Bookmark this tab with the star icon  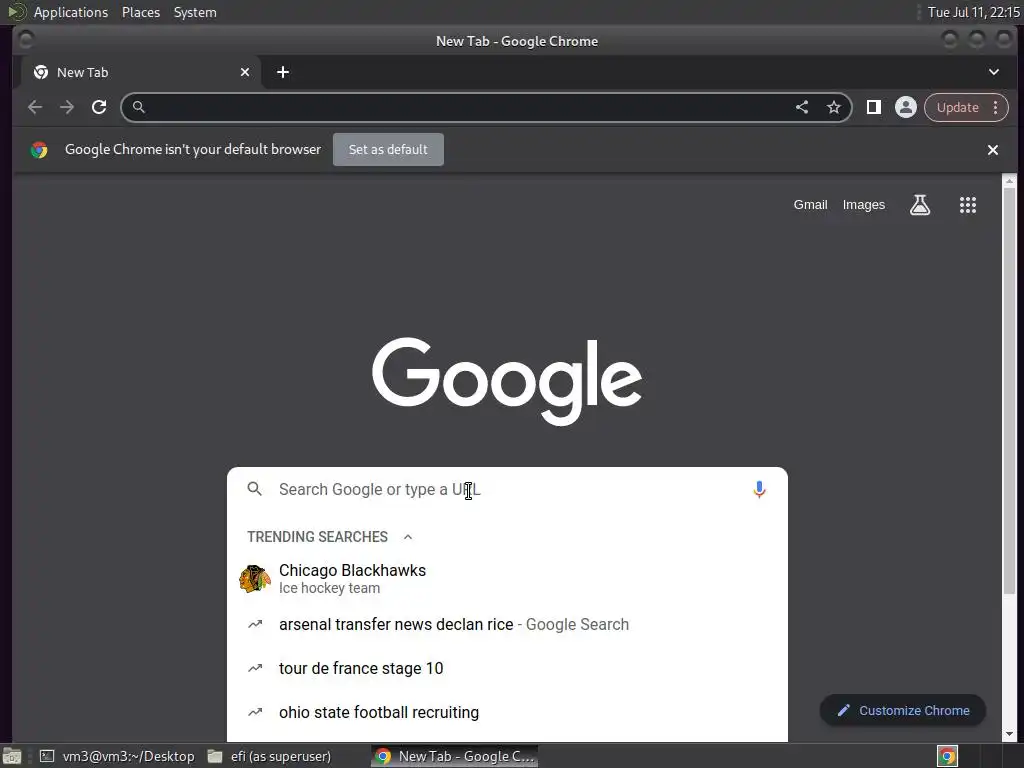(x=833, y=107)
